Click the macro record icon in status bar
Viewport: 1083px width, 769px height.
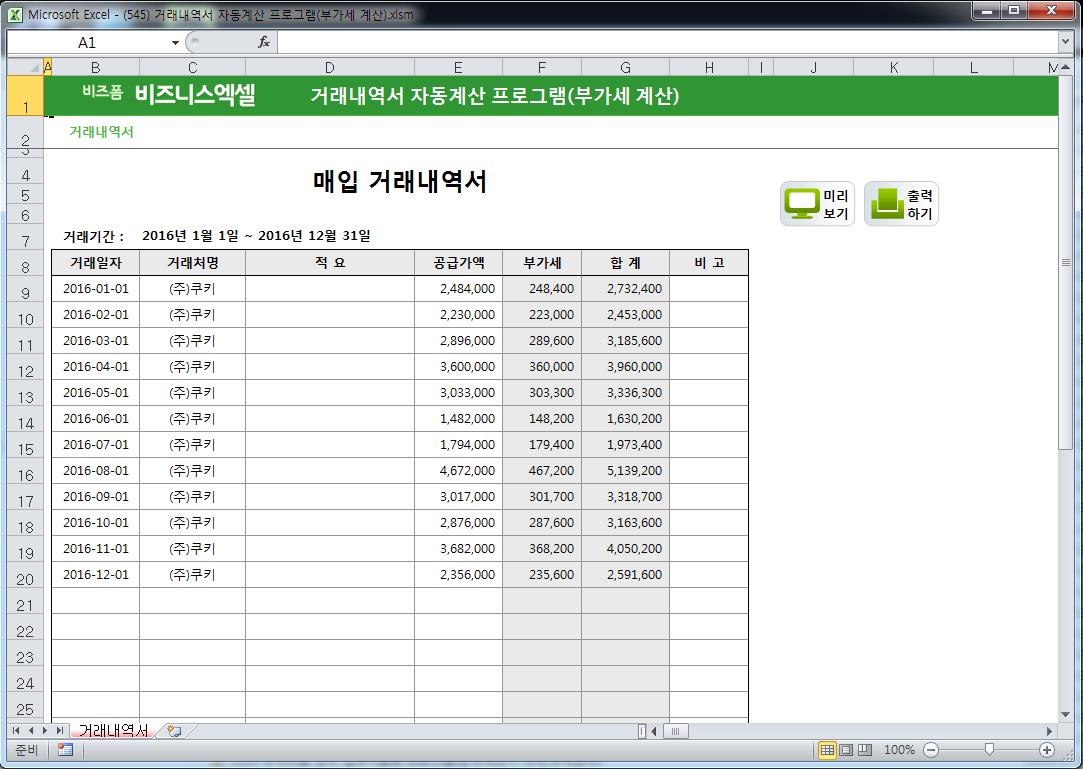tap(65, 750)
